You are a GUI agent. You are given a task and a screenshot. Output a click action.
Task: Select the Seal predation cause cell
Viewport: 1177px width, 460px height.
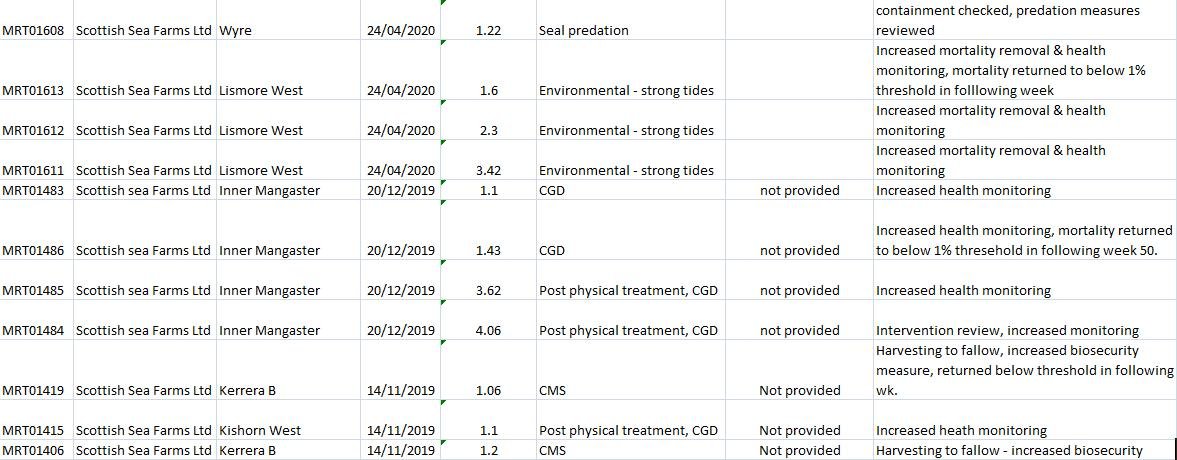coord(584,30)
